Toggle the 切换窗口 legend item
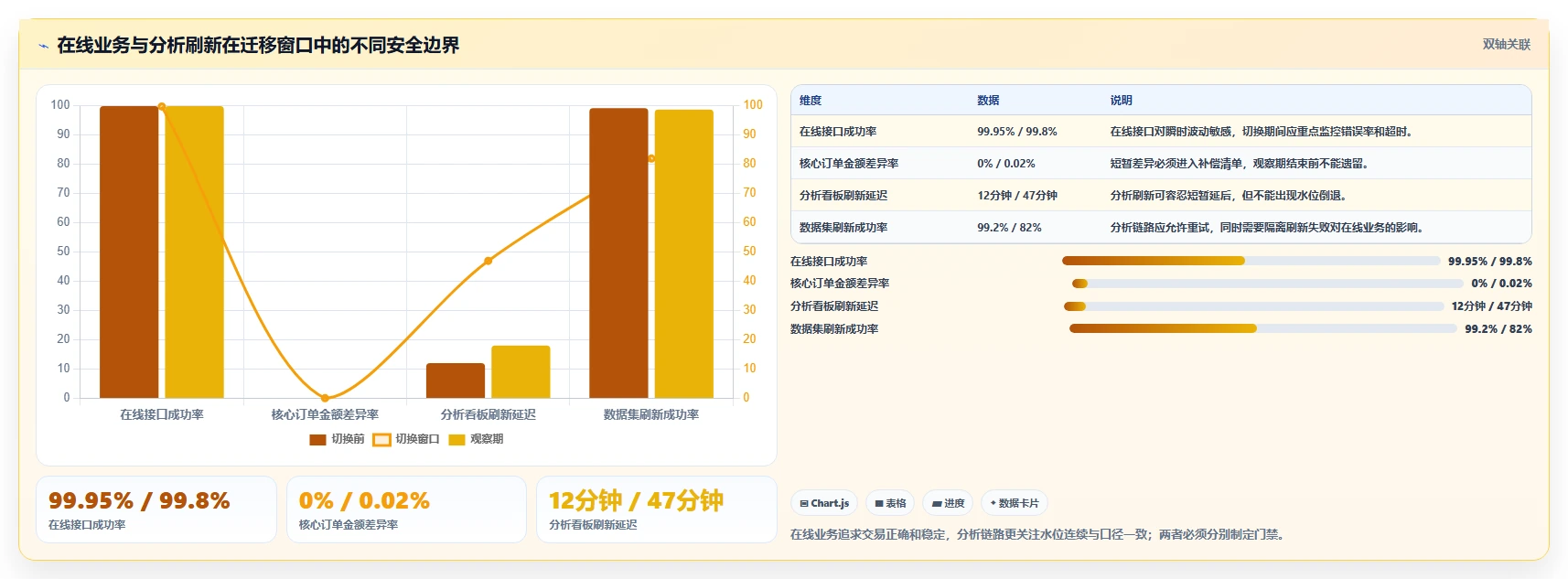 point(406,439)
